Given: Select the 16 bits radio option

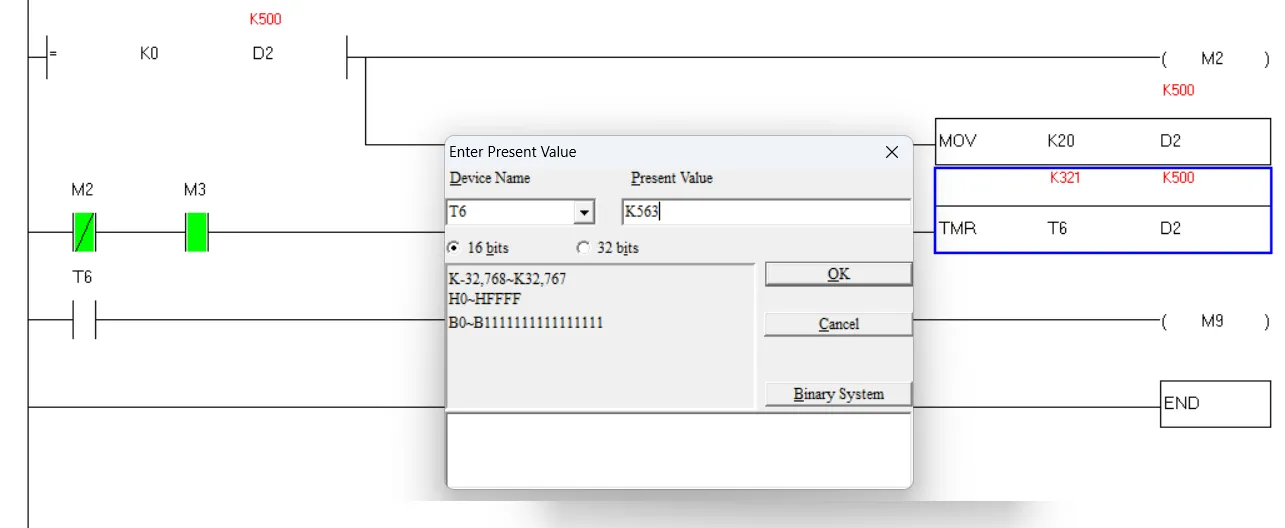Looking at the screenshot, I should [x=454, y=247].
